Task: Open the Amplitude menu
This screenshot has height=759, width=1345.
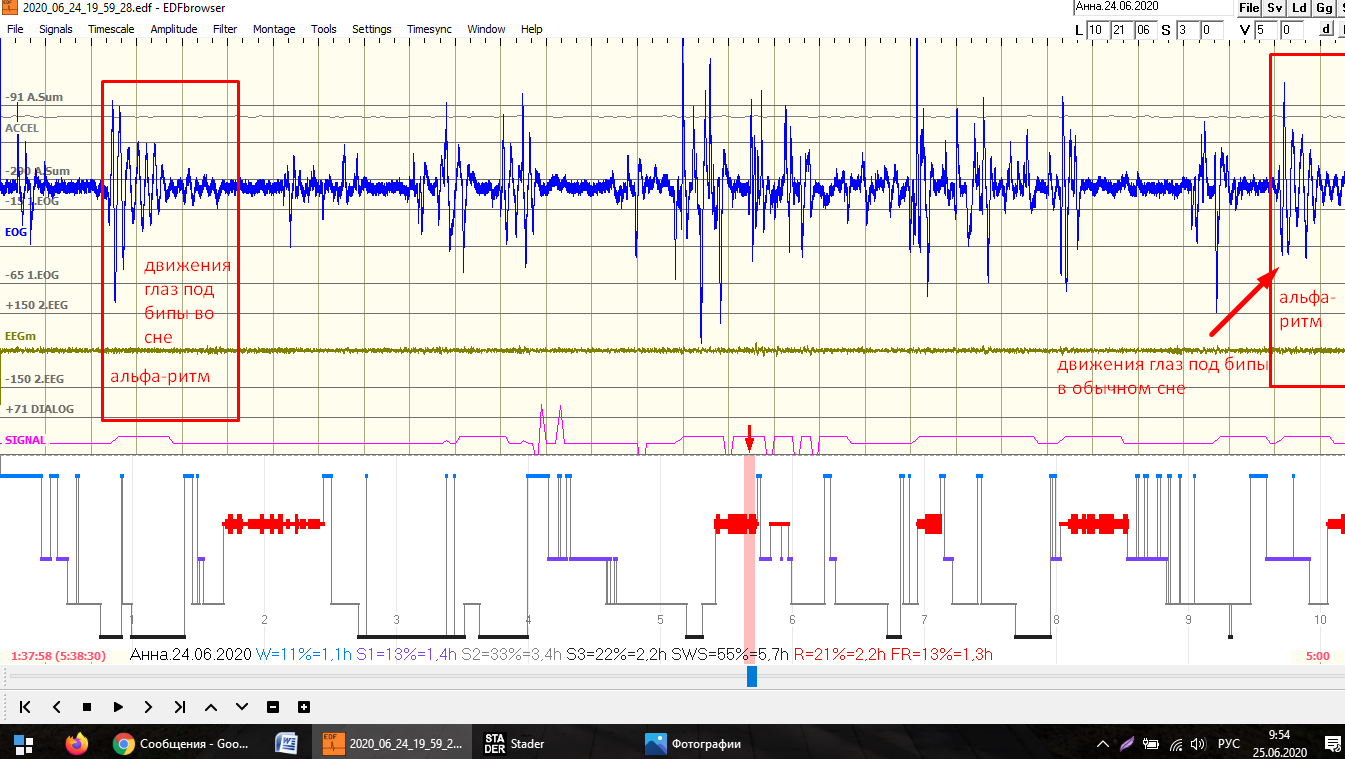Action: [x=174, y=29]
